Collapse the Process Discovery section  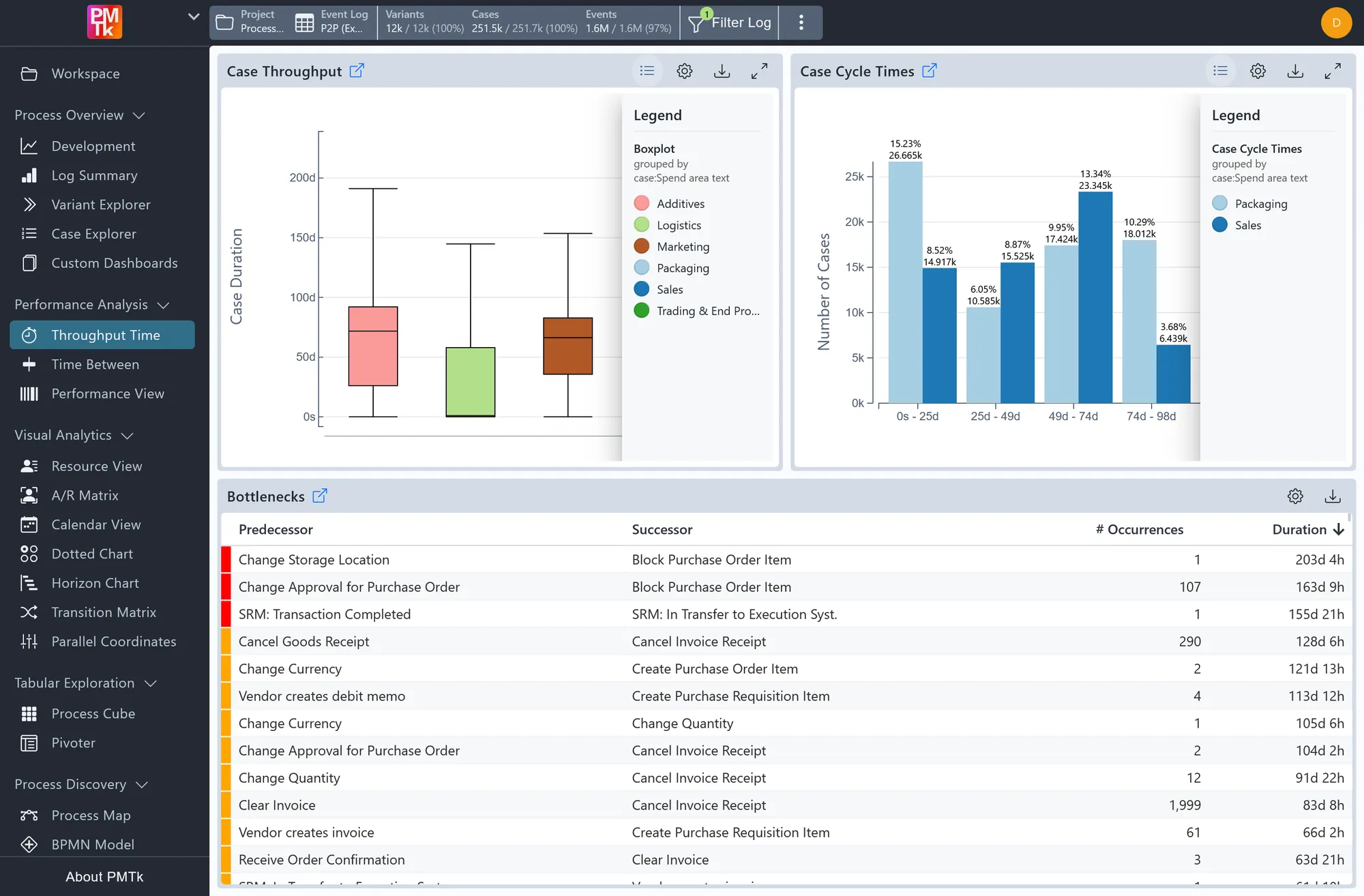pyautogui.click(x=82, y=785)
